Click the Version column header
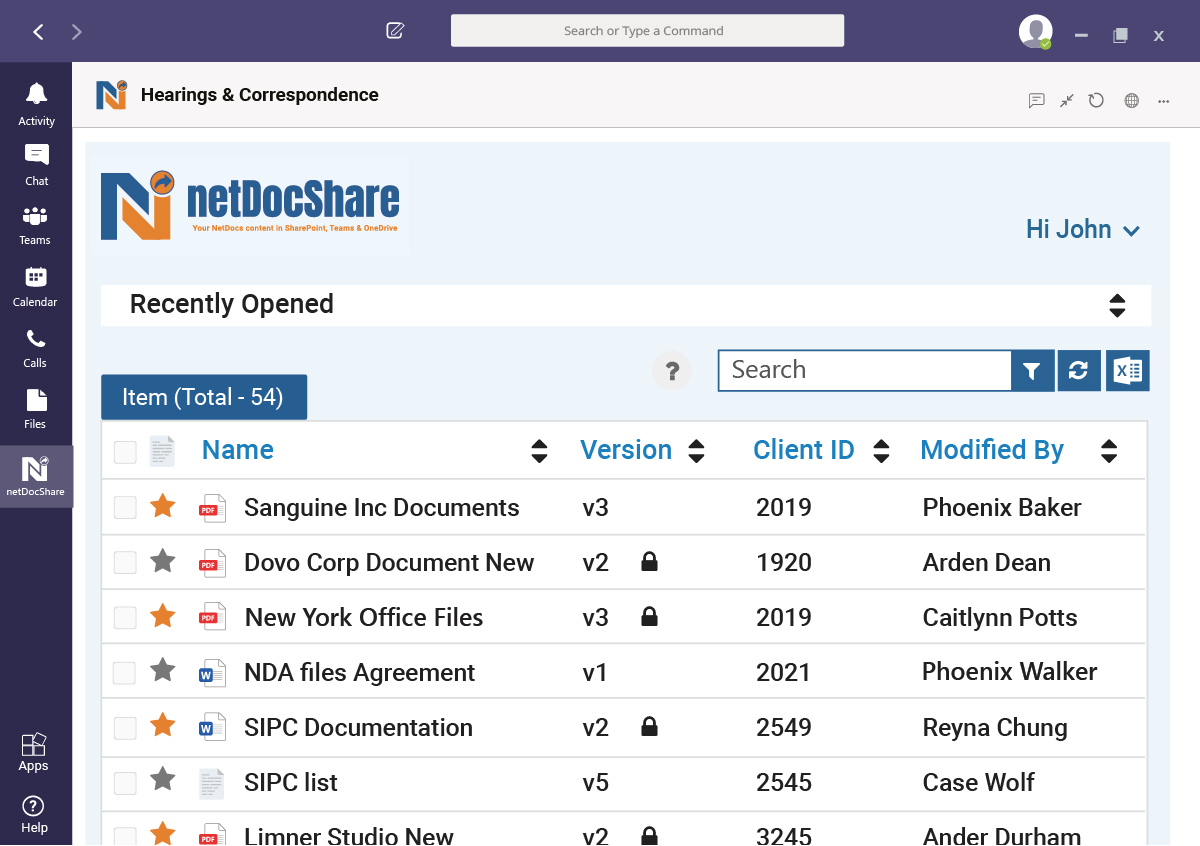Viewport: 1200px width, 846px height. 626,450
